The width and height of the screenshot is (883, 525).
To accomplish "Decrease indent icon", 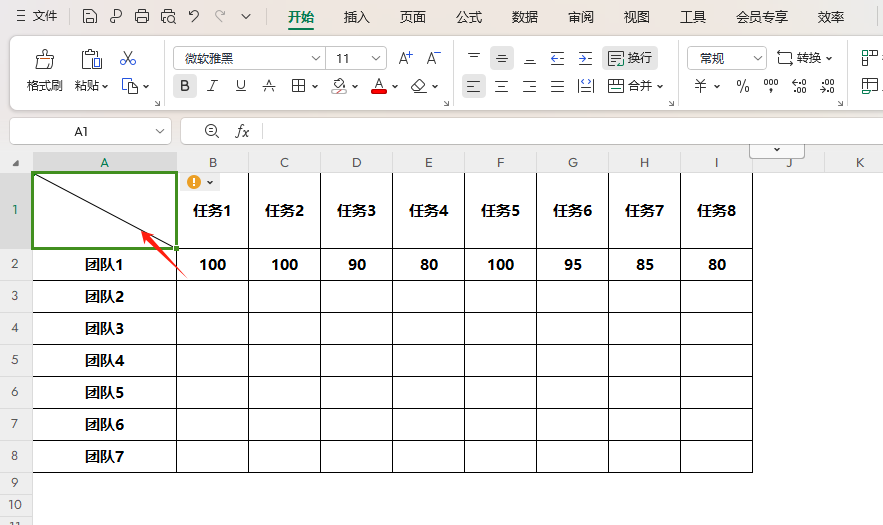I will point(557,57).
